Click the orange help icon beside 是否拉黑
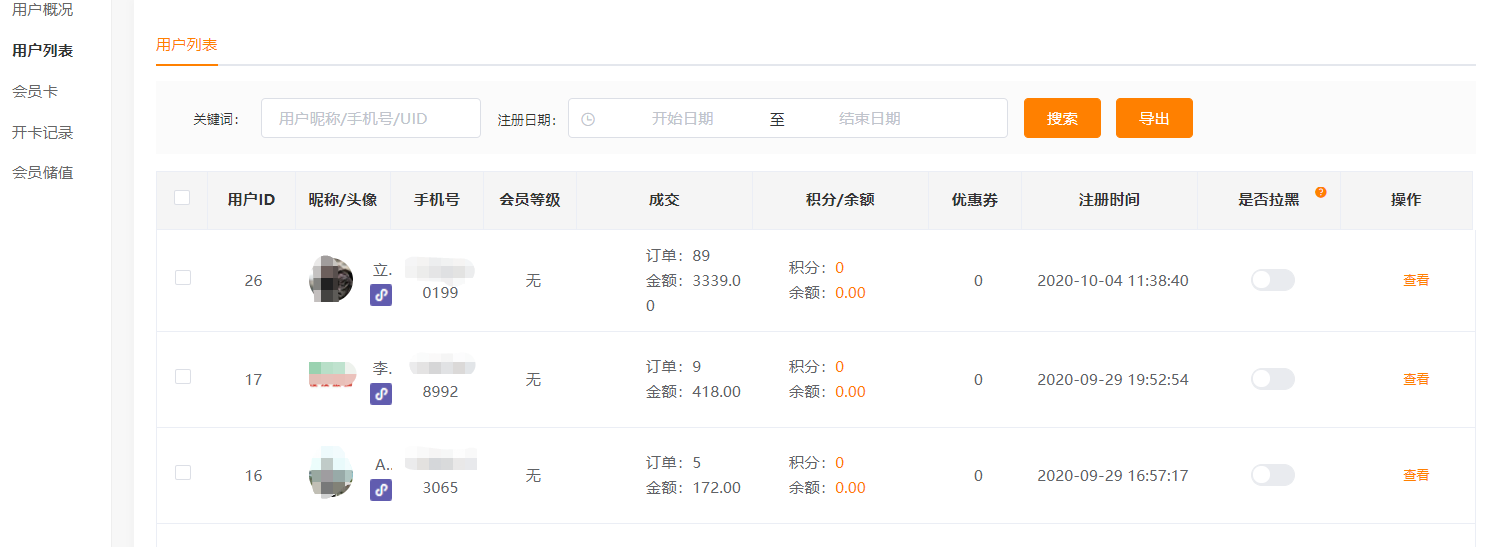Image resolution: width=1489 pixels, height=547 pixels. point(1321,192)
